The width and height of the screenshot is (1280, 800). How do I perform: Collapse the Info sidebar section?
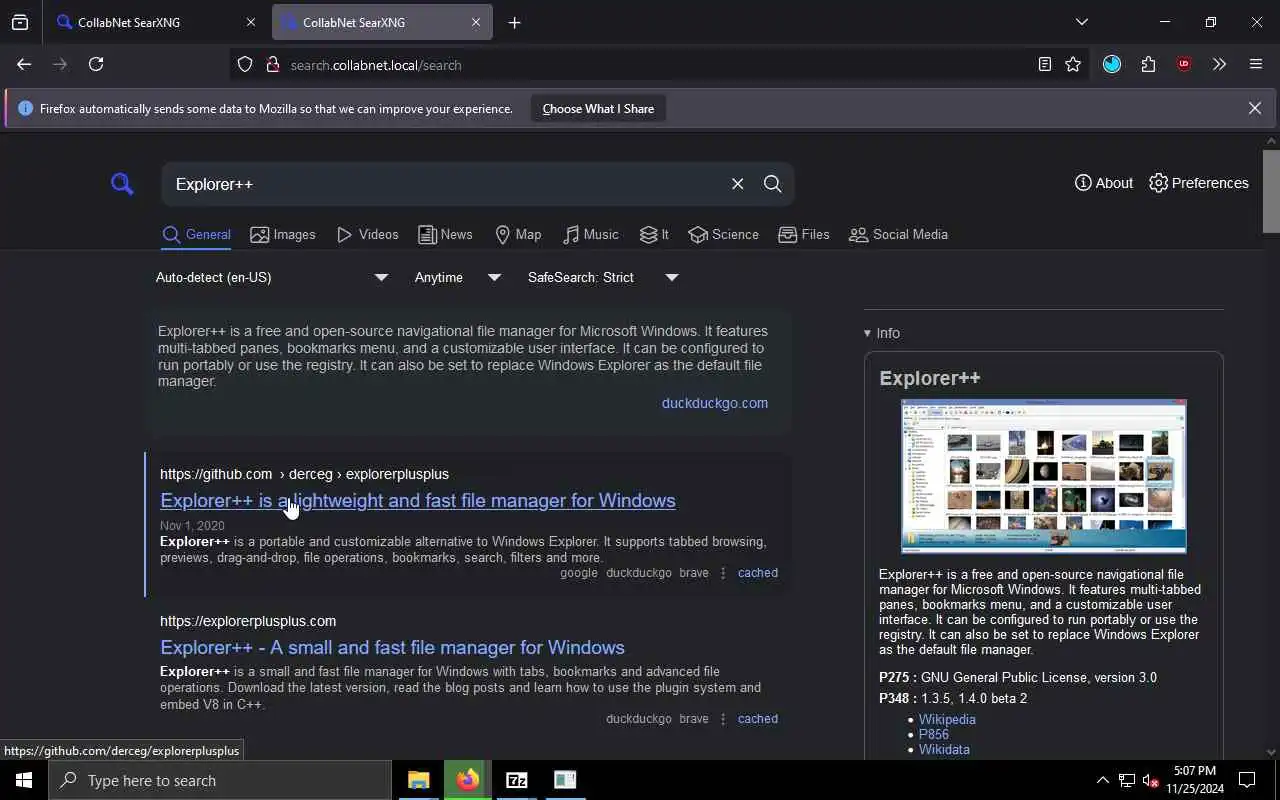[x=881, y=333]
